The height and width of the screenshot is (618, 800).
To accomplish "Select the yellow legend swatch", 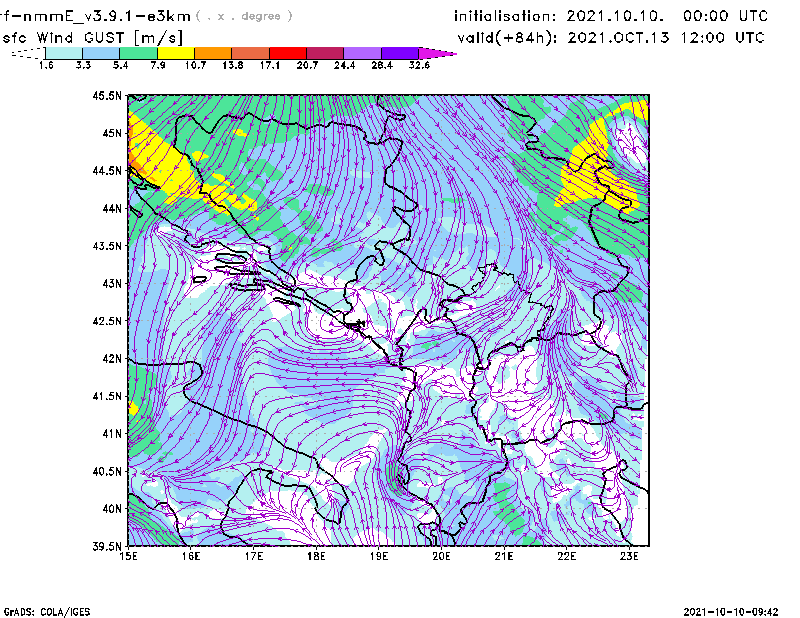I will click(x=176, y=53).
